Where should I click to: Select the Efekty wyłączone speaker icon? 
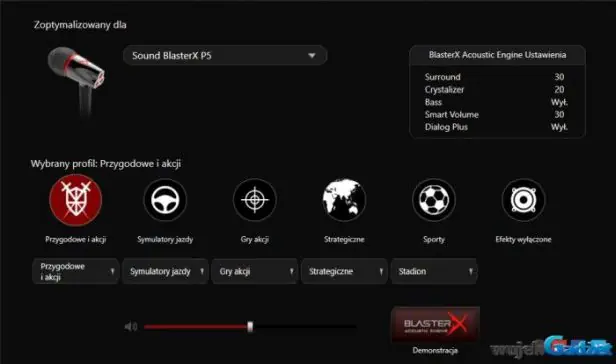(523, 200)
